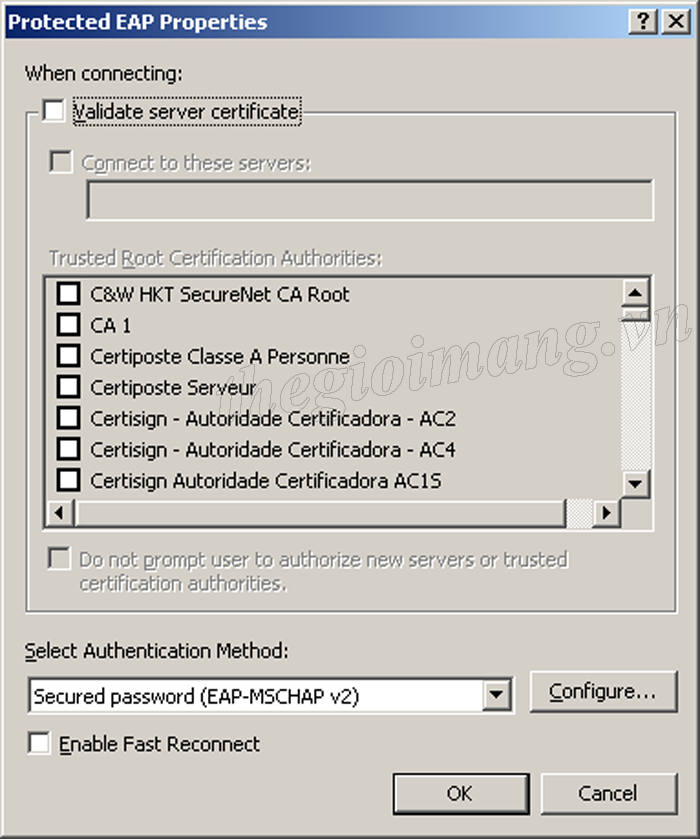Check Certisign Autoridade Certificadora AC4

click(x=69, y=449)
